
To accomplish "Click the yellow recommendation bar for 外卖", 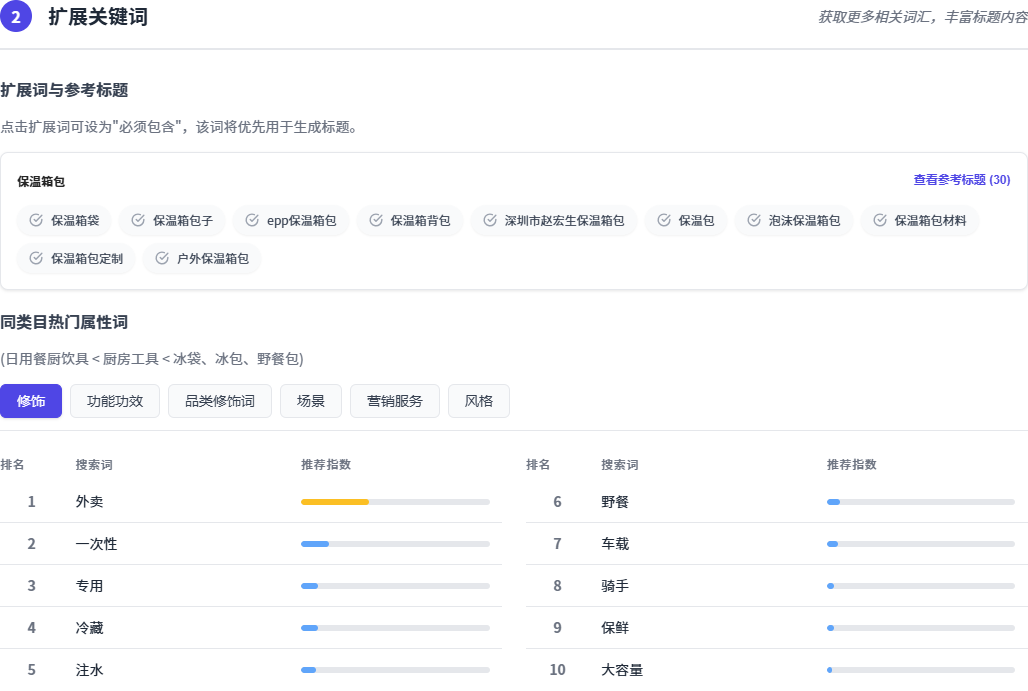I will tap(335, 502).
